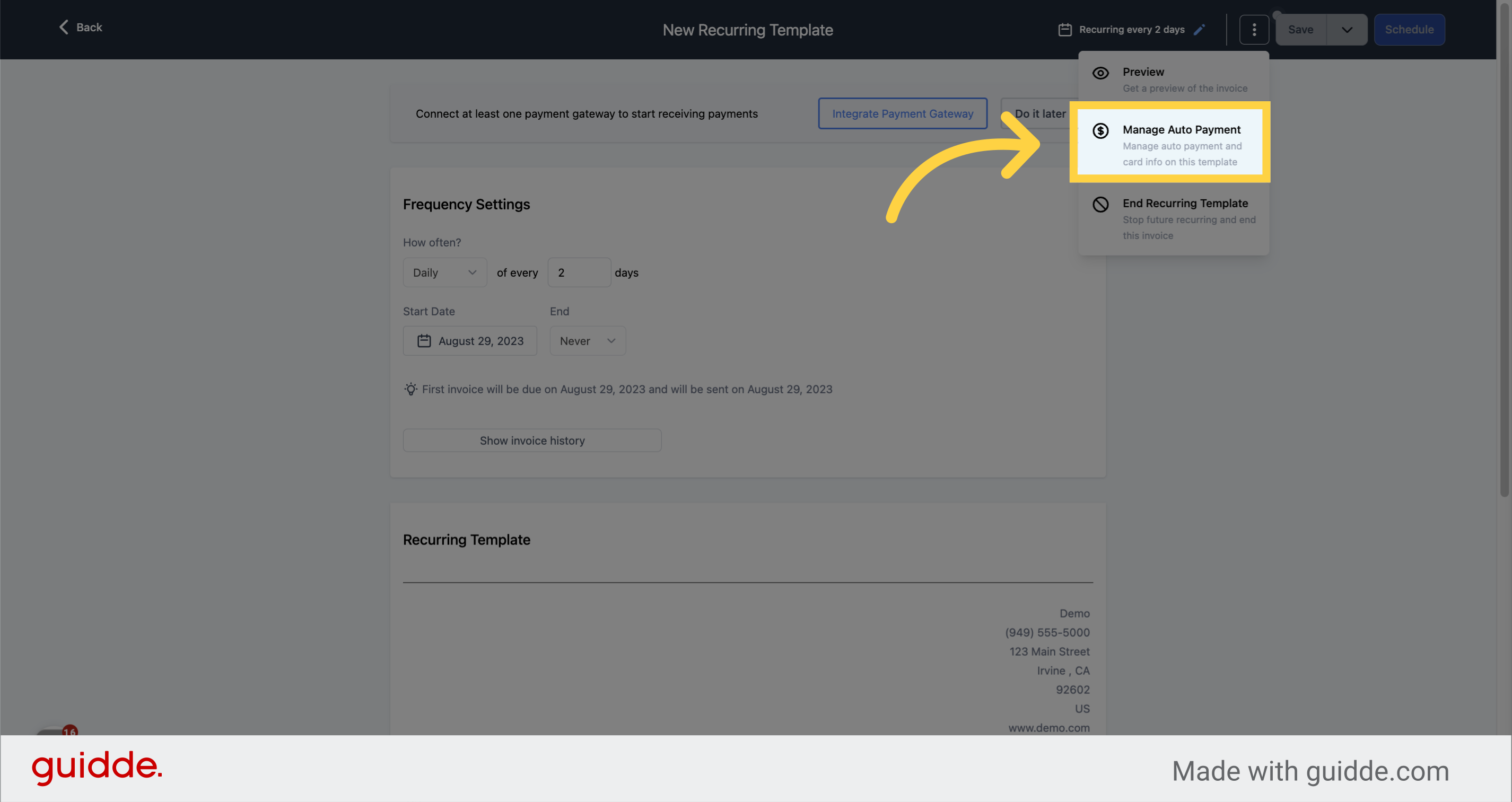Click the eye icon beside Preview
Viewport: 1512px width, 802px height.
pos(1100,73)
